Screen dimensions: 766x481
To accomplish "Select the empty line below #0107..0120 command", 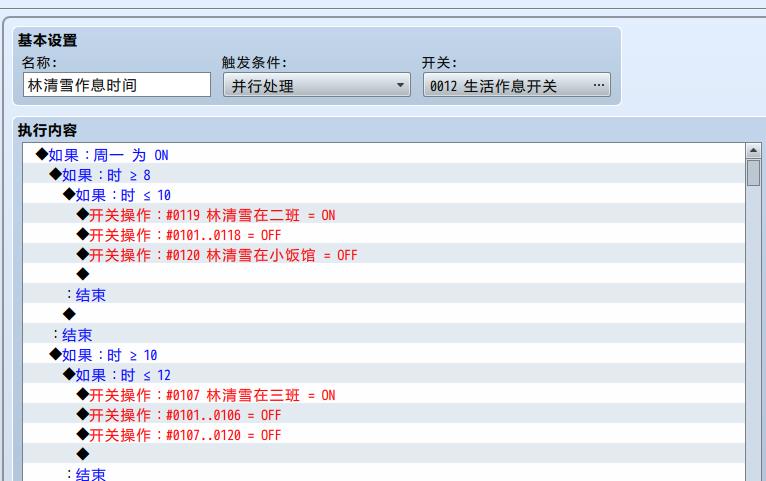I will pyautogui.click(x=383, y=455).
